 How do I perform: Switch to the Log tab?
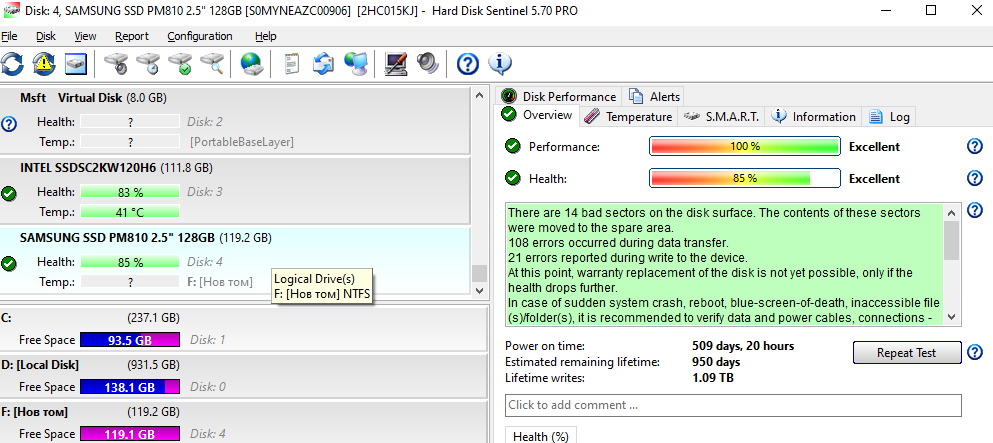click(x=890, y=116)
